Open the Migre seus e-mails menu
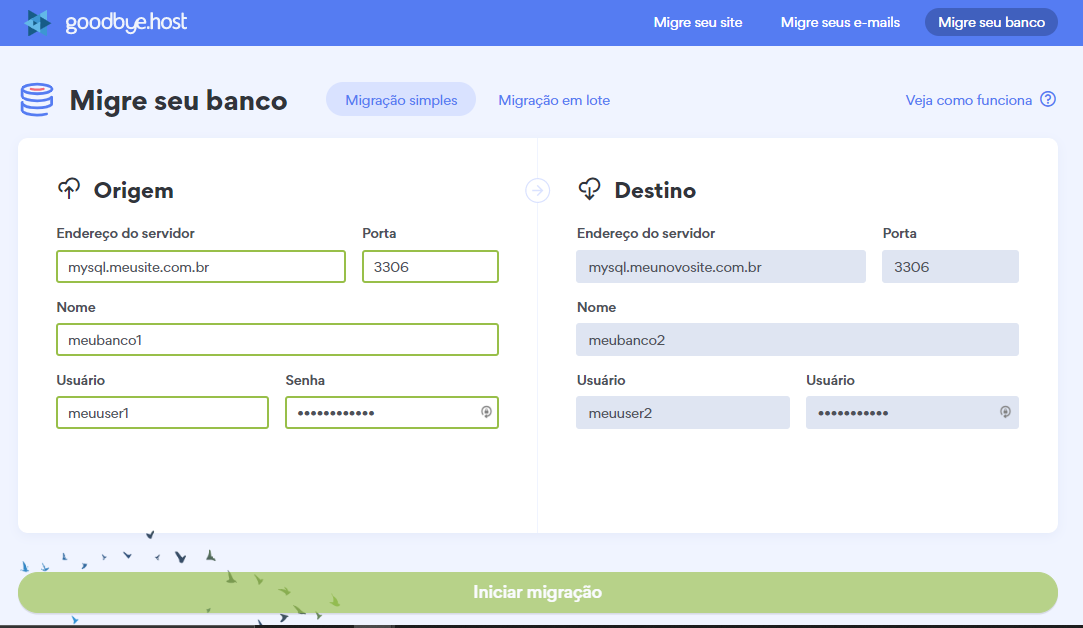Image resolution: width=1083 pixels, height=628 pixels. [x=840, y=22]
